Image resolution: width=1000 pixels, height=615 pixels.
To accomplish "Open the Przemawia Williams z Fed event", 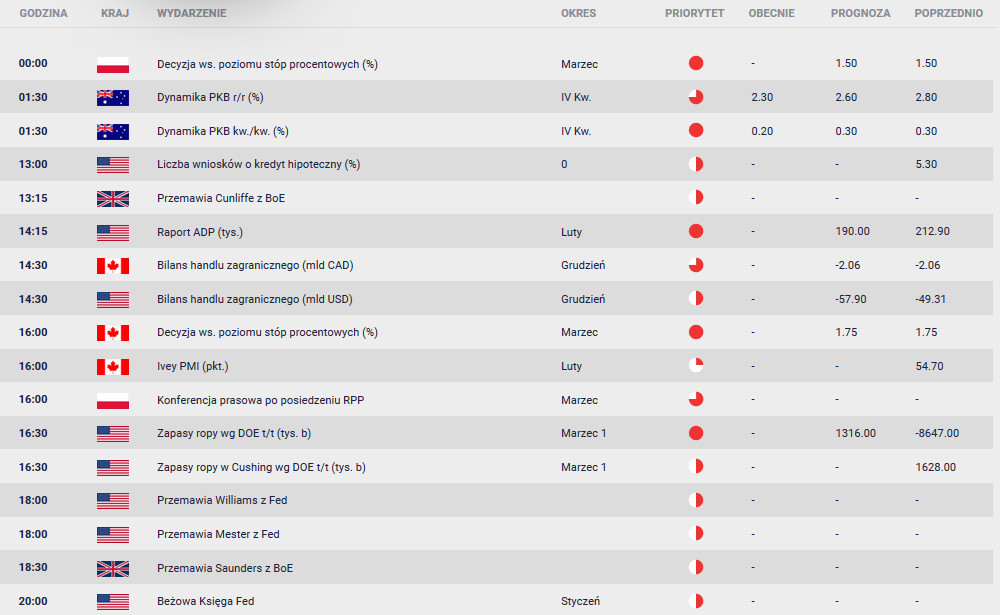I will (222, 501).
